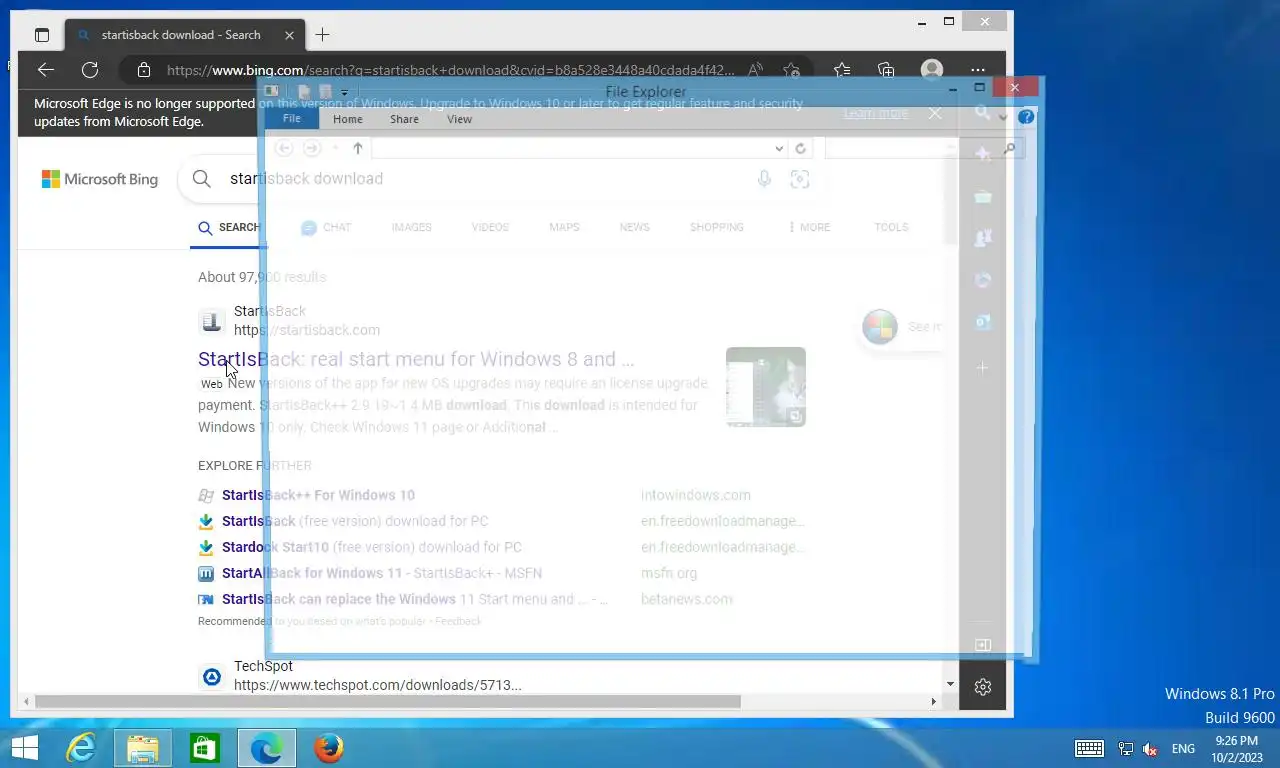Open Edge Settings and more menu
Screen dimensions: 1280x768
point(978,70)
